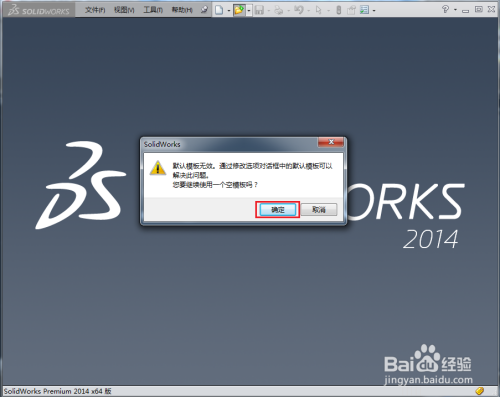
Task: Click status text SolidWorks Premium 2014 x64
Action: [57, 391]
